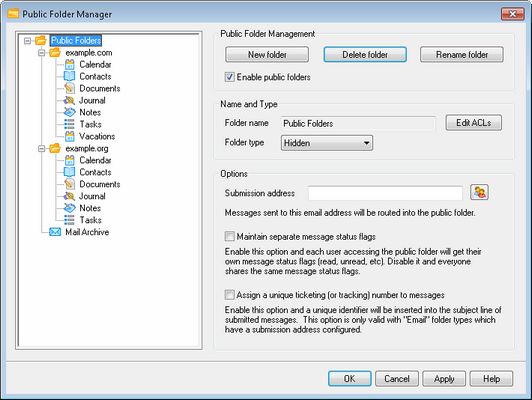Click the New folder button
Image resolution: width=532 pixels, height=400 pixels.
(267, 55)
